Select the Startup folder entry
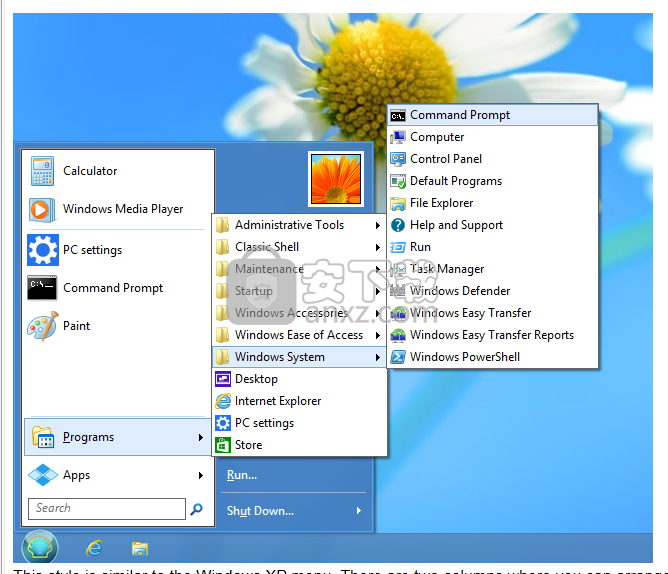This screenshot has height=574, width=668. 299,291
